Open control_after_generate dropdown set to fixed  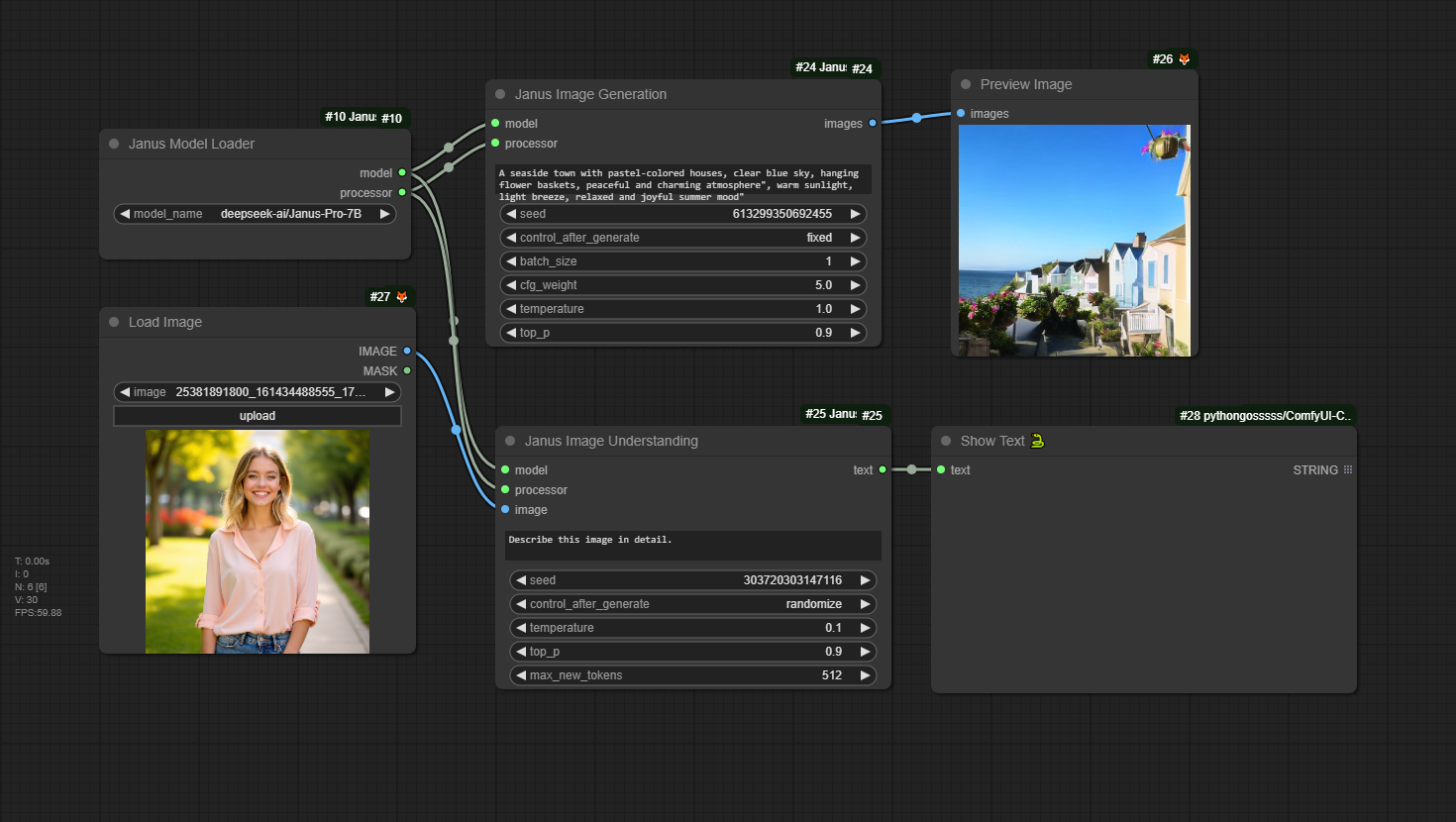(683, 238)
